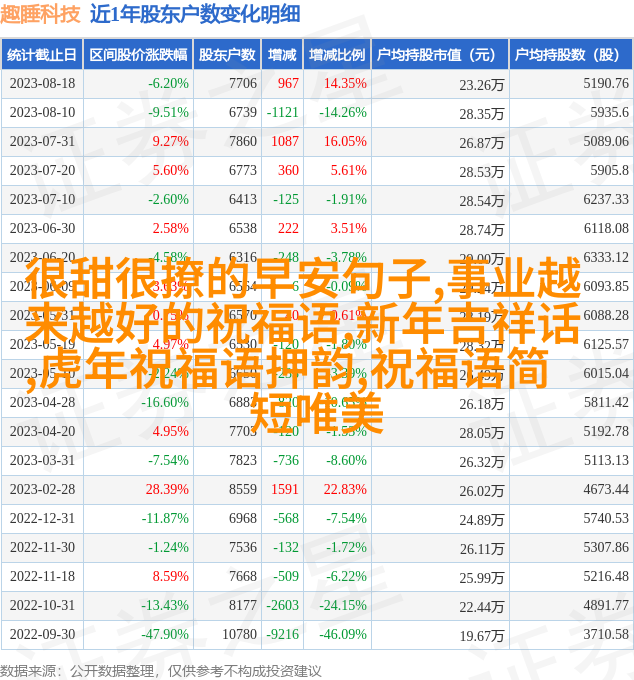Click the change value -1121

click(283, 112)
